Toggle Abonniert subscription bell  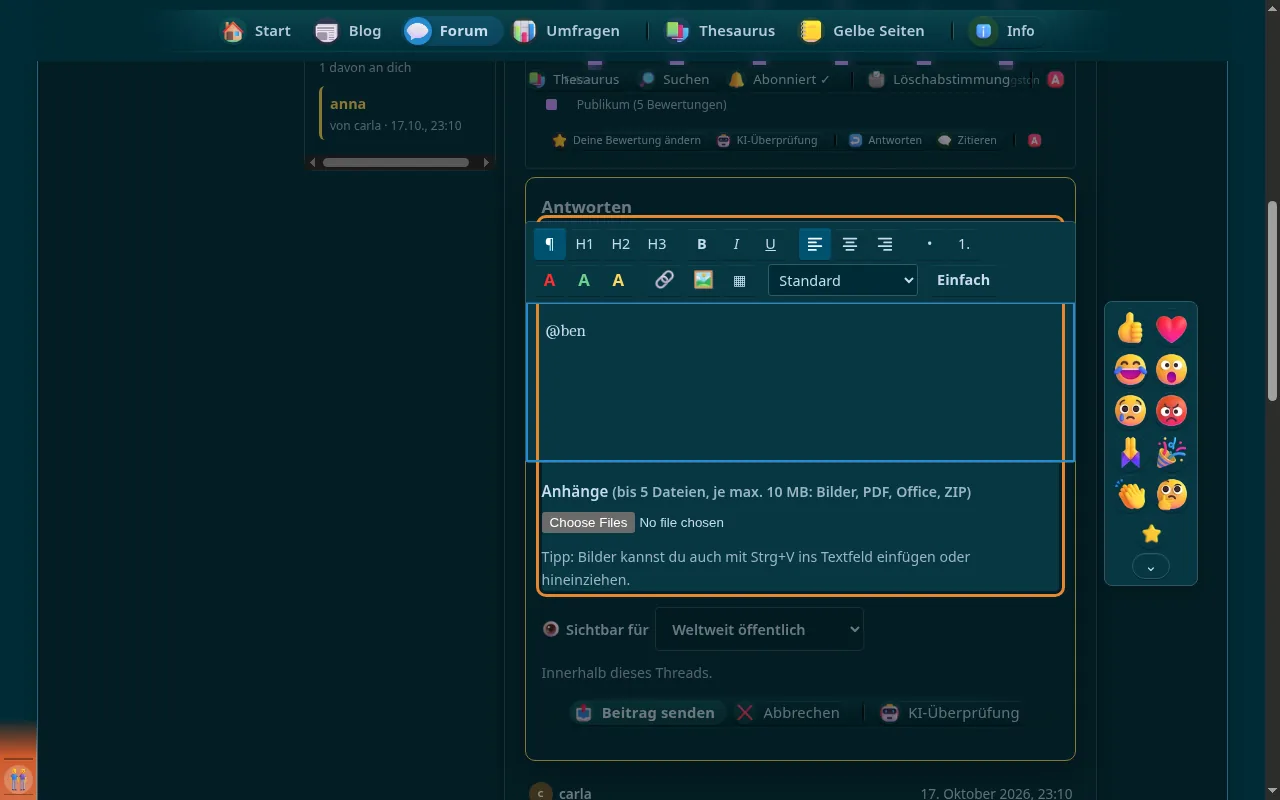coord(780,79)
